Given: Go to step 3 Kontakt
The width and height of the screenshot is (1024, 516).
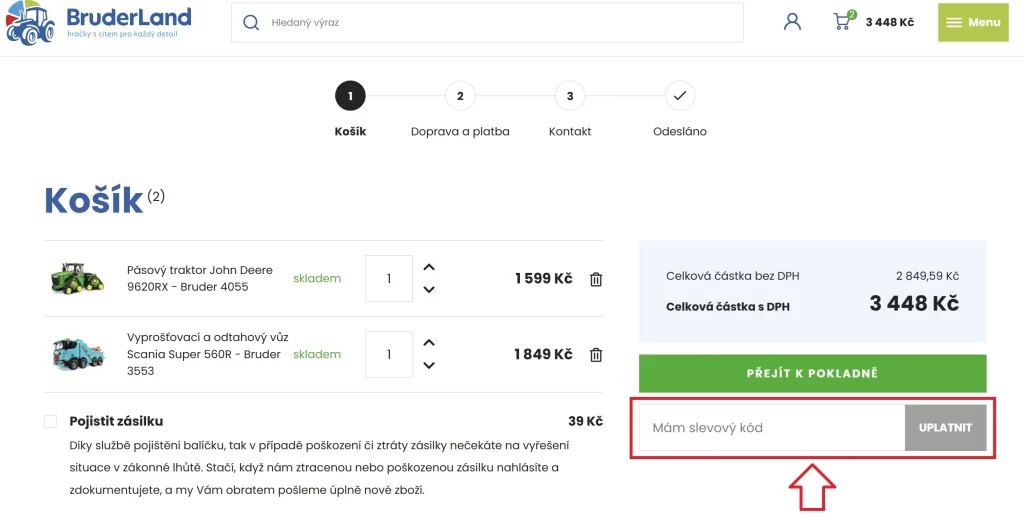Looking at the screenshot, I should pos(569,96).
